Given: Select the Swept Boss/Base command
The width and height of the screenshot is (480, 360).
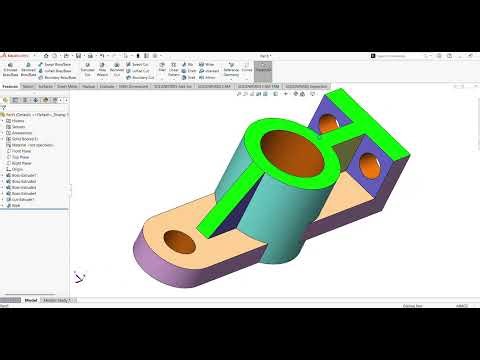Looking at the screenshot, I should pos(55,64).
